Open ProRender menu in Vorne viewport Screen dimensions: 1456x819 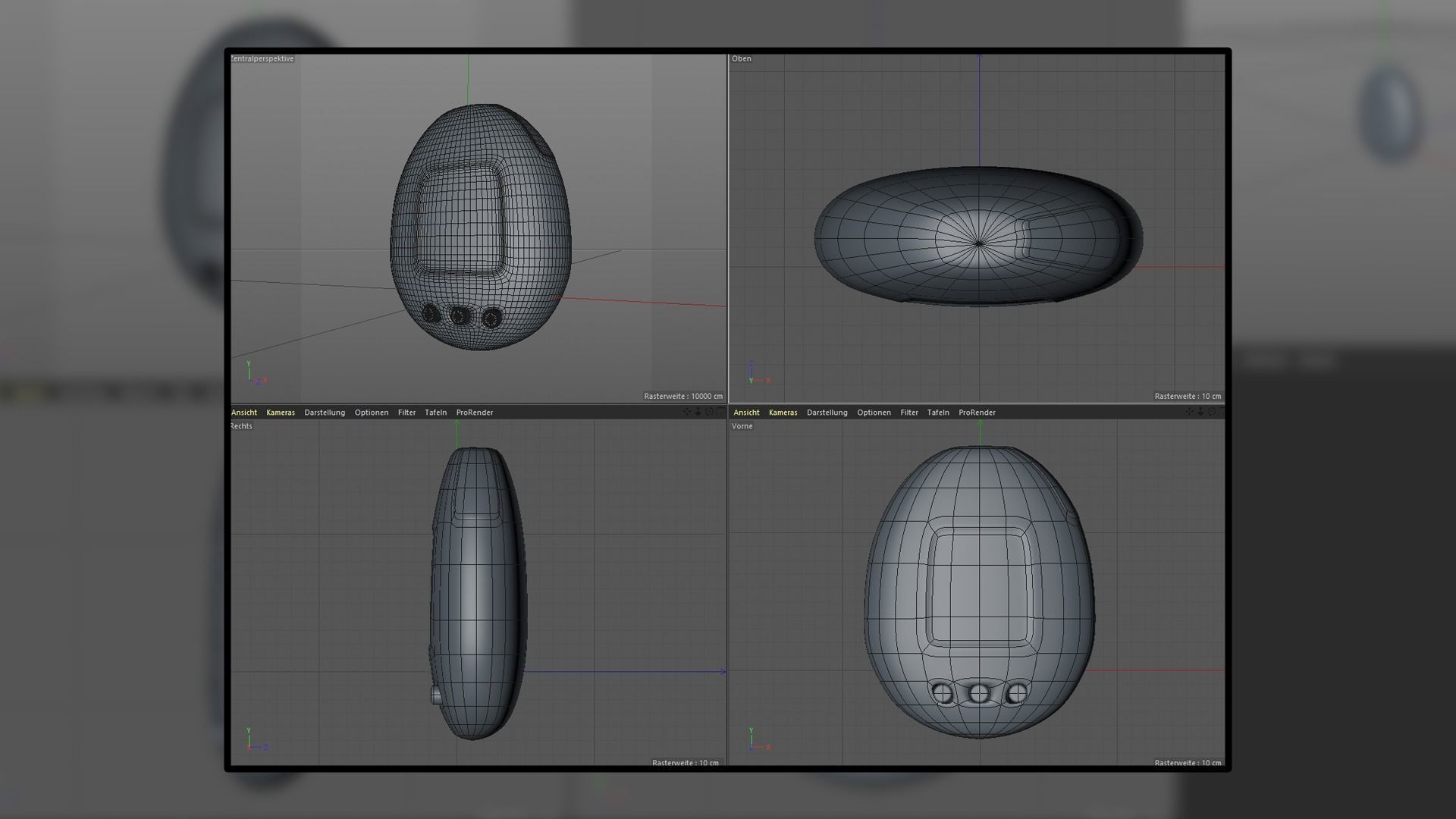click(x=977, y=413)
